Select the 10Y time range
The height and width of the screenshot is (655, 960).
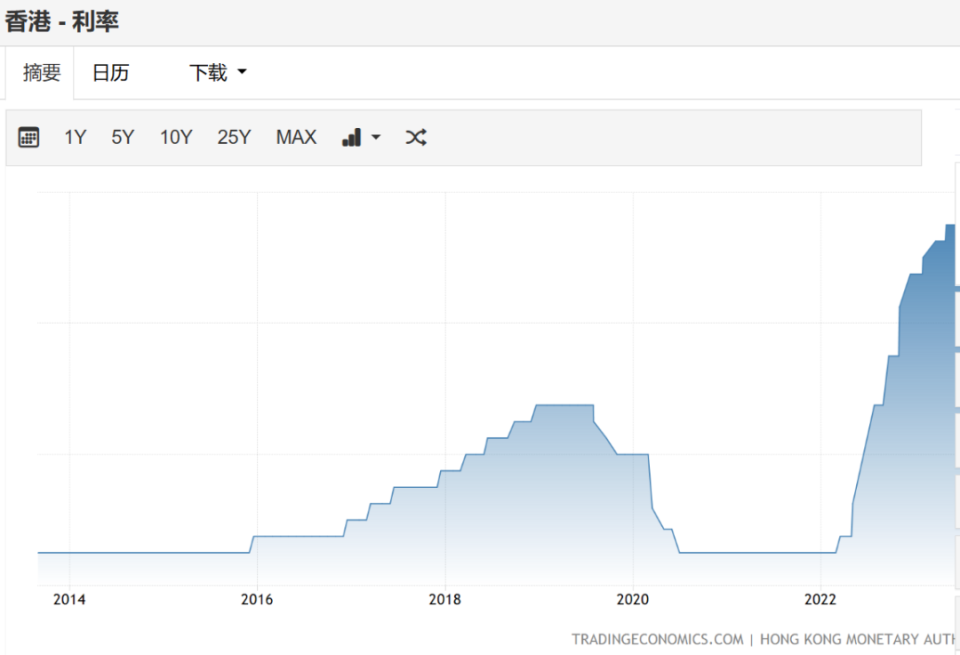tap(176, 137)
